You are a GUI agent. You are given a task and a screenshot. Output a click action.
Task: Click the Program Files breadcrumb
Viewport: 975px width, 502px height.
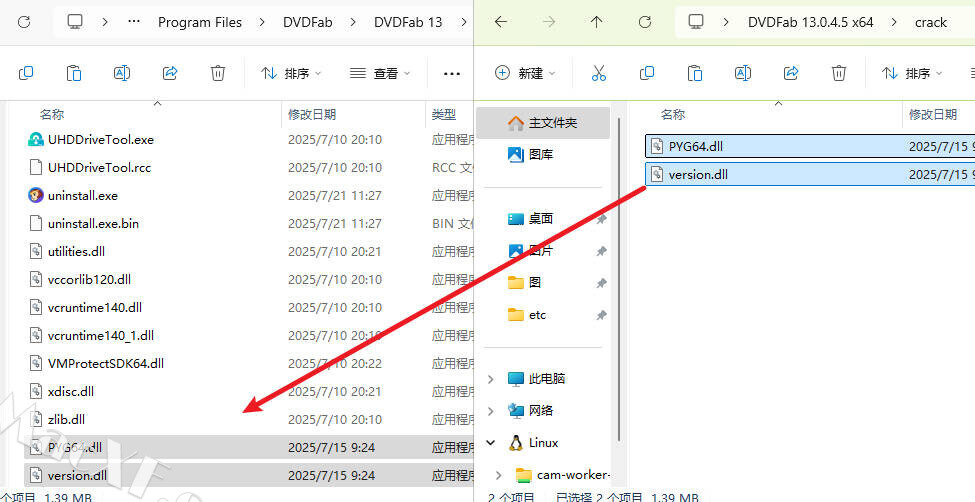pos(200,22)
